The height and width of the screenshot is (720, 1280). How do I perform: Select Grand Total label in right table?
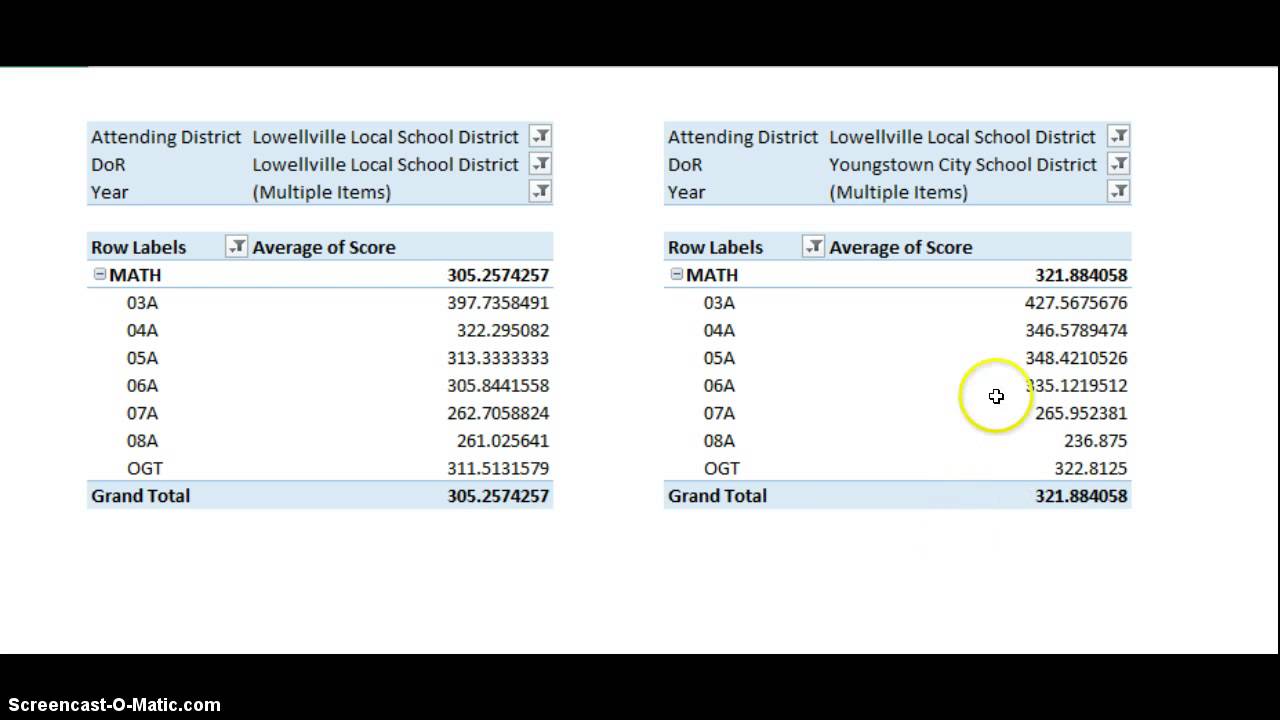click(x=717, y=495)
